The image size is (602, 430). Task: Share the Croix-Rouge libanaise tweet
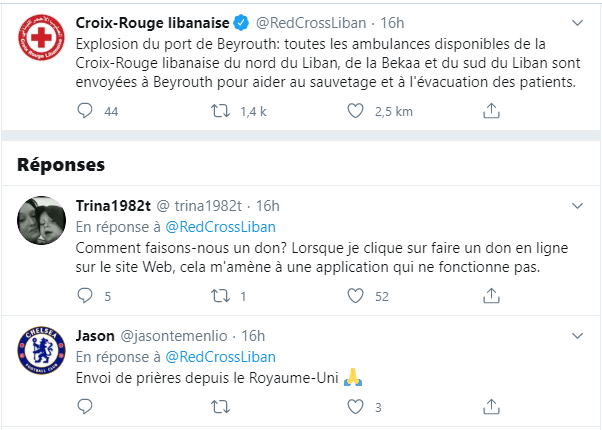pyautogui.click(x=489, y=112)
